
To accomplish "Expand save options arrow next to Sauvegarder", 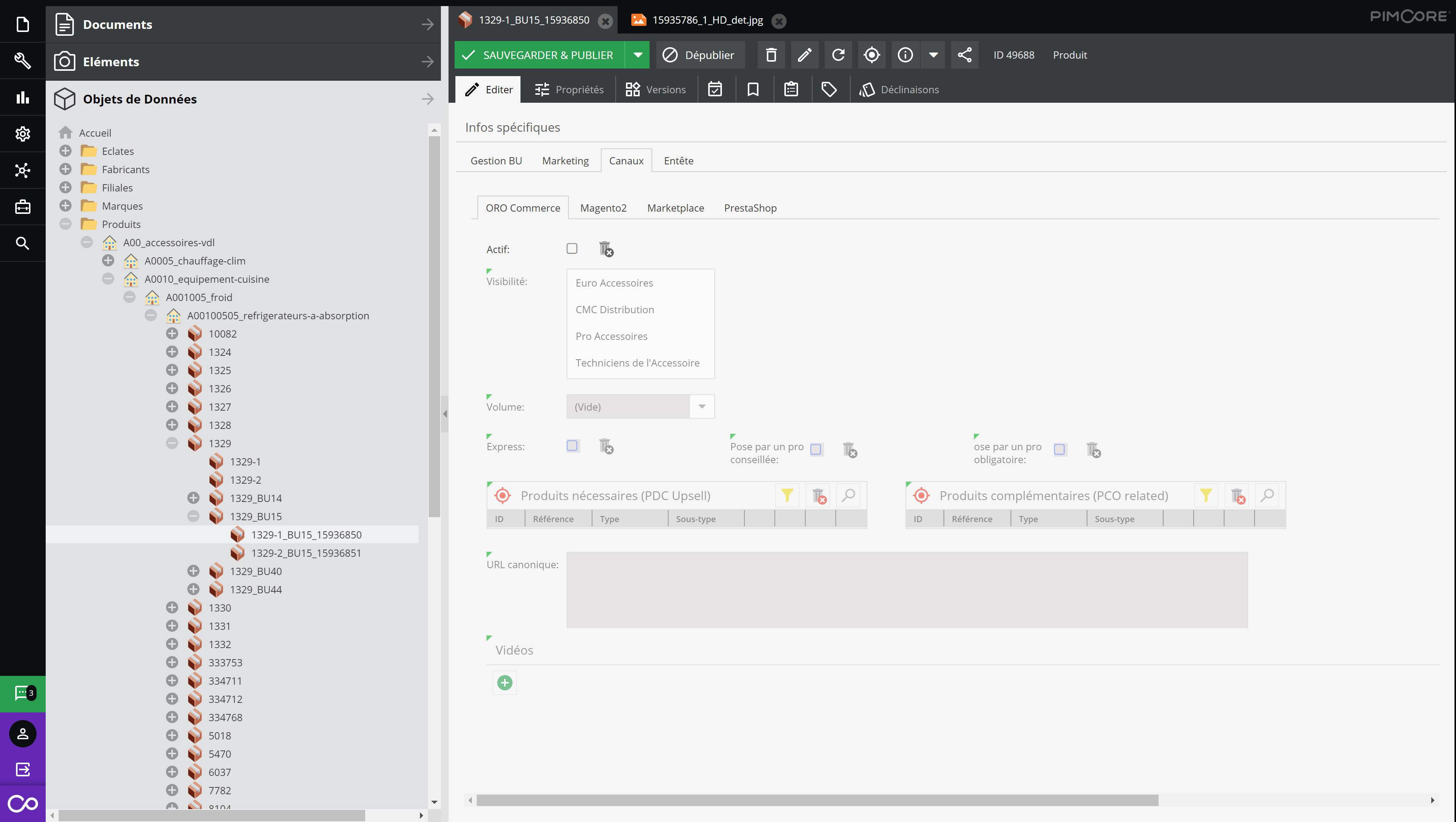I will click(637, 55).
